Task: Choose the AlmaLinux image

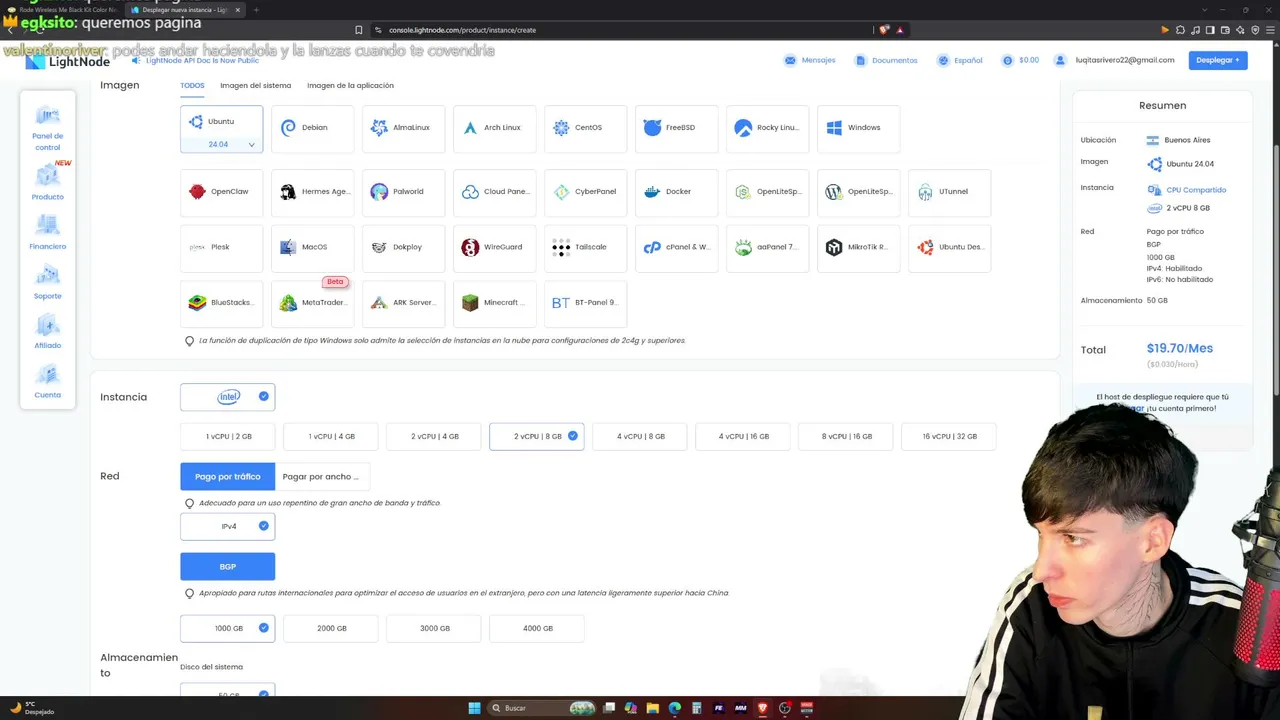Action: click(x=403, y=128)
